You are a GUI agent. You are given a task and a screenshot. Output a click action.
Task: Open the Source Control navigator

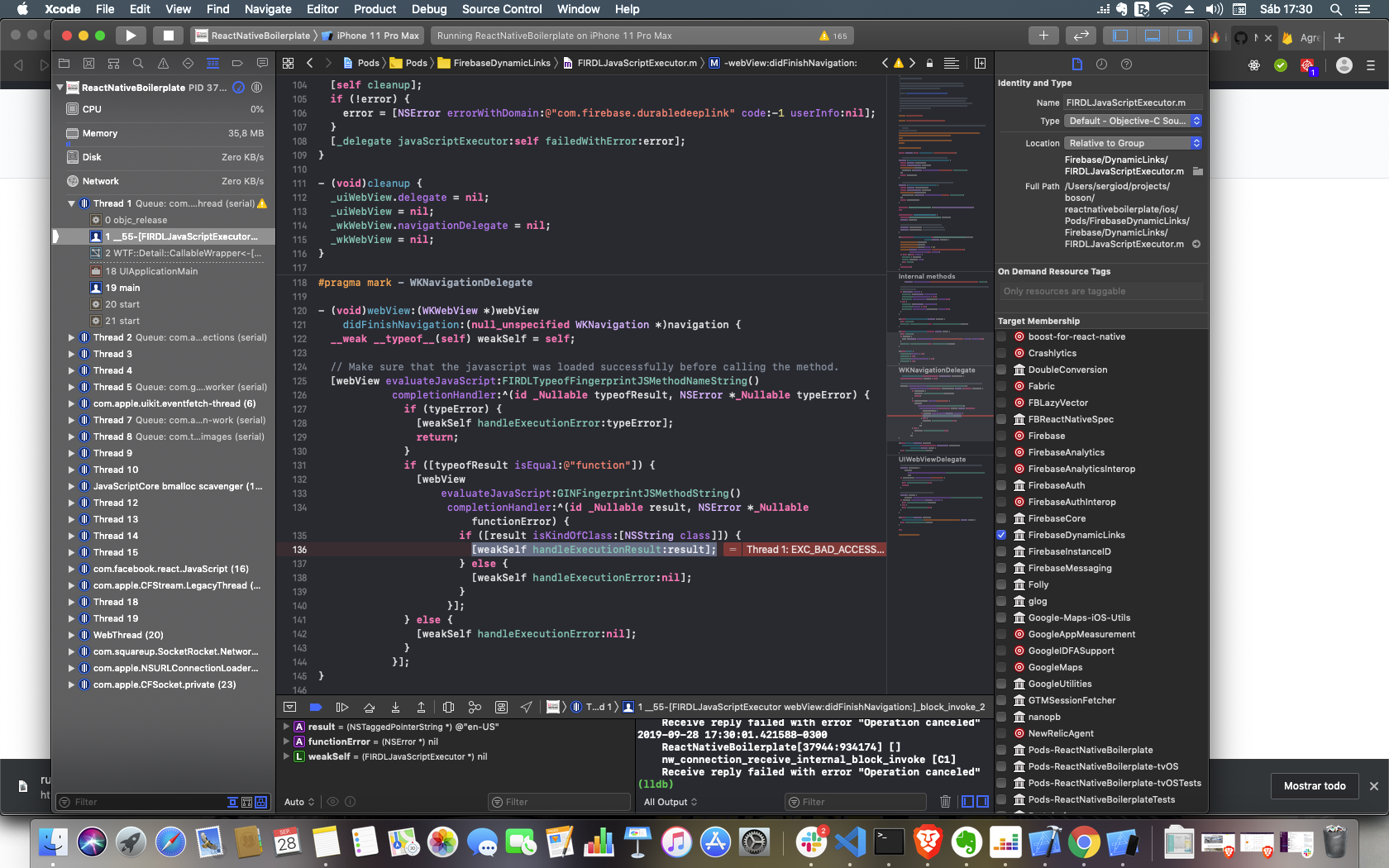click(x=88, y=64)
